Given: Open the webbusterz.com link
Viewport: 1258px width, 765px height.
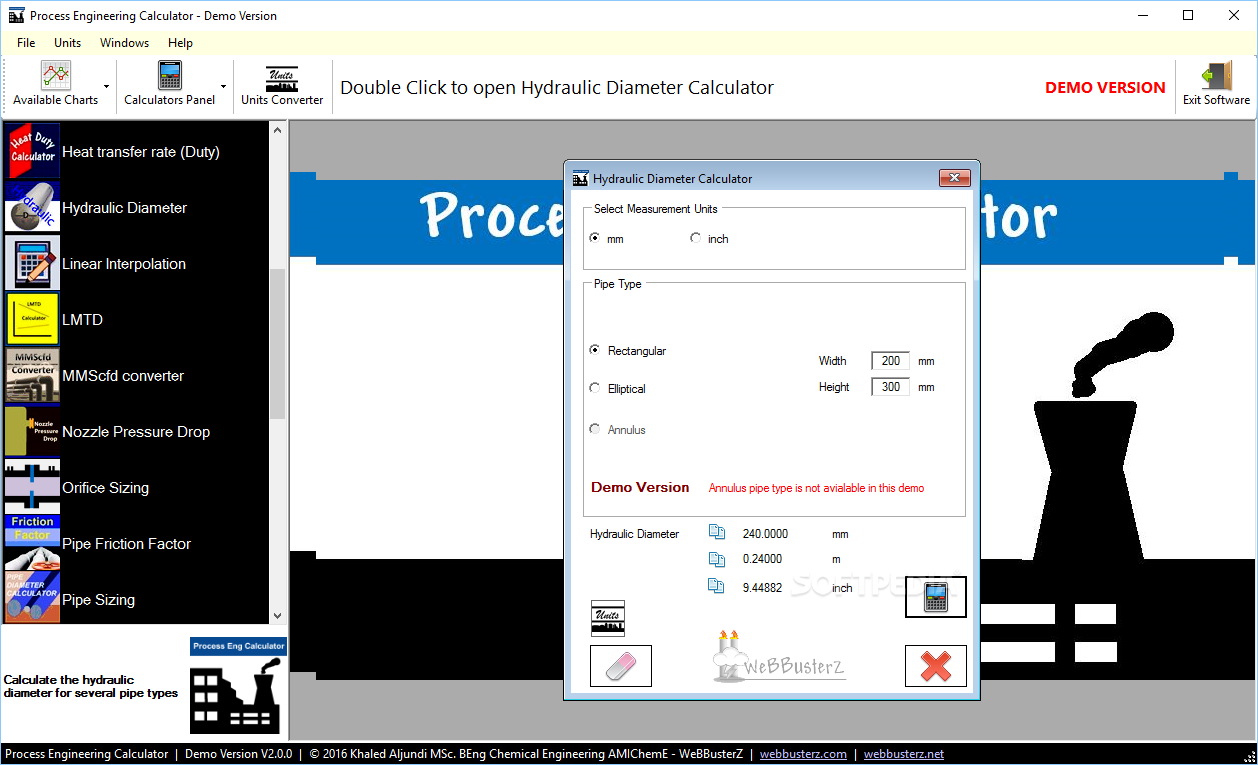Looking at the screenshot, I should (803, 754).
